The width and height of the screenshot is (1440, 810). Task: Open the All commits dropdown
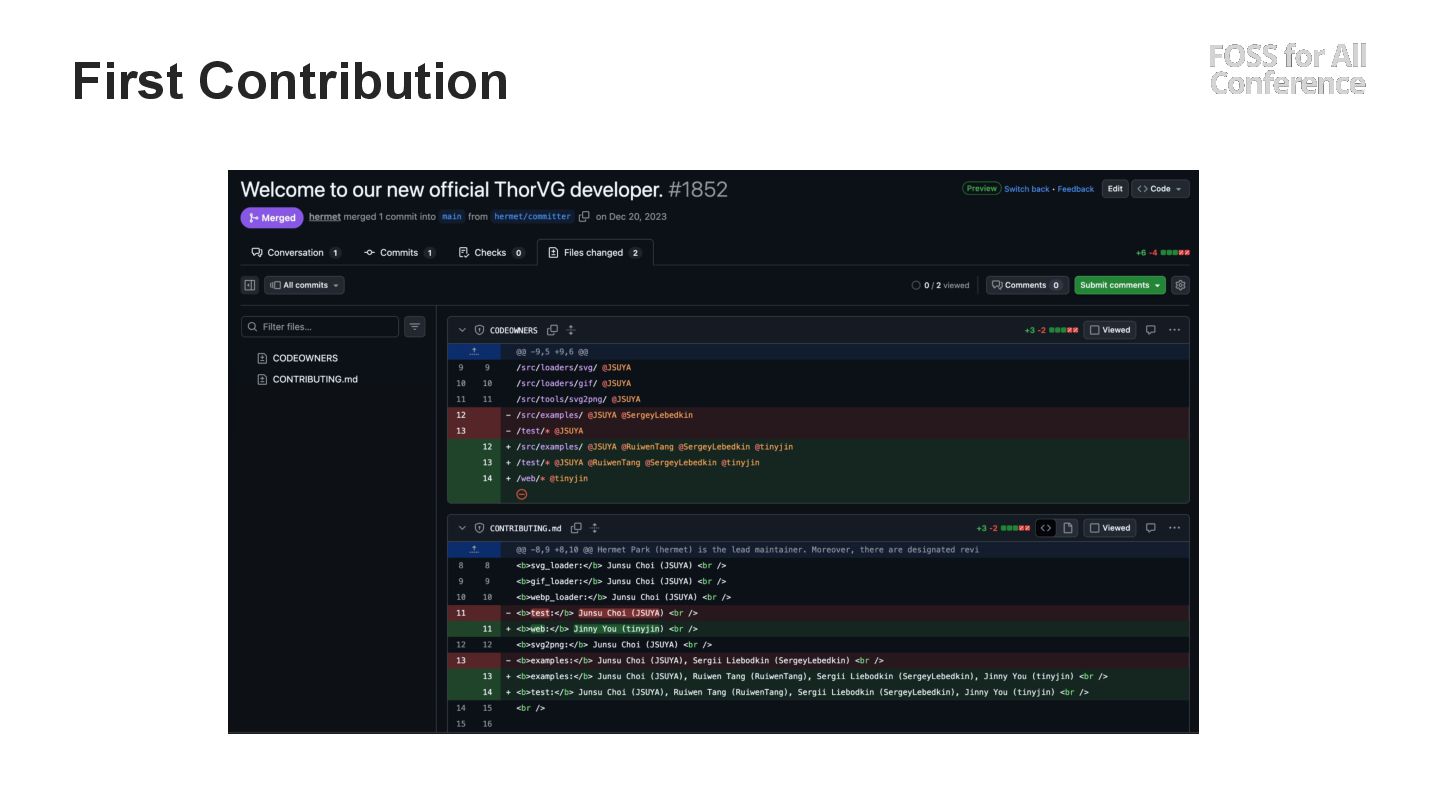click(305, 285)
